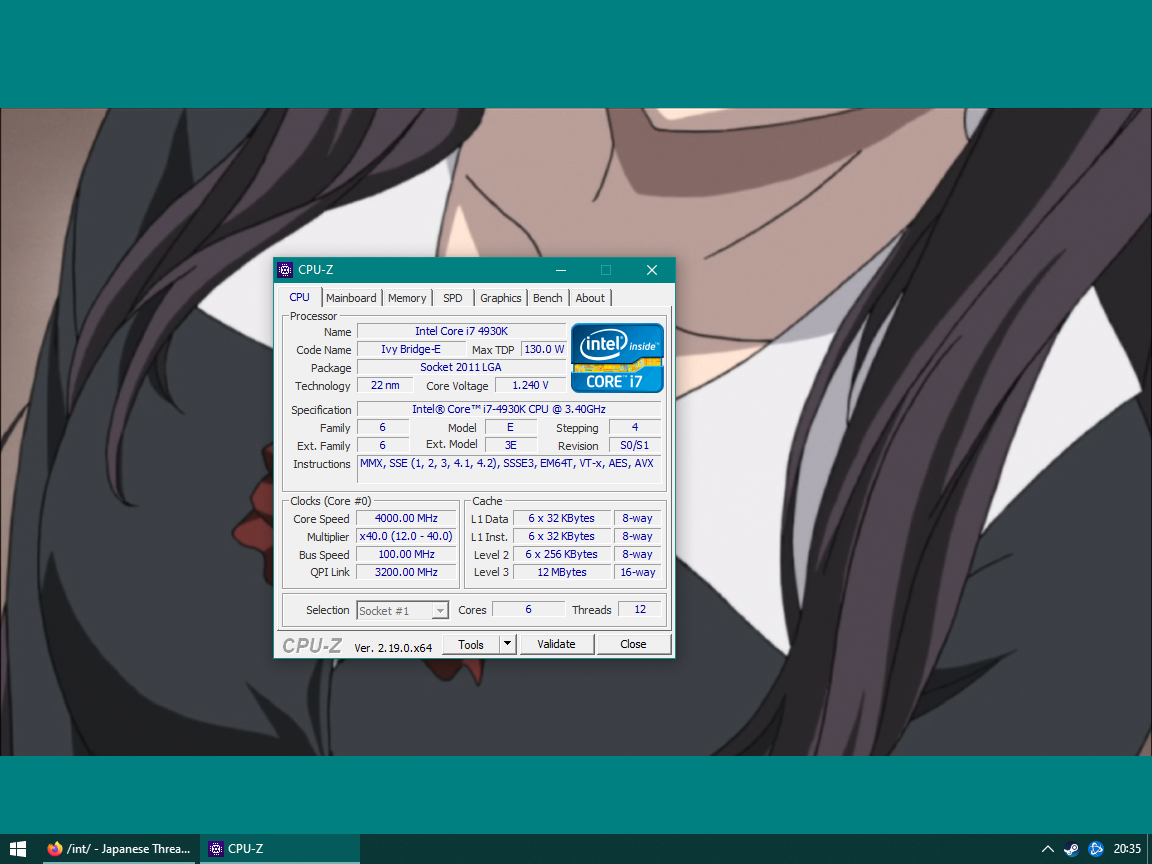The height and width of the screenshot is (864, 1152).
Task: Click the Multiplier value x40.0
Action: point(406,536)
